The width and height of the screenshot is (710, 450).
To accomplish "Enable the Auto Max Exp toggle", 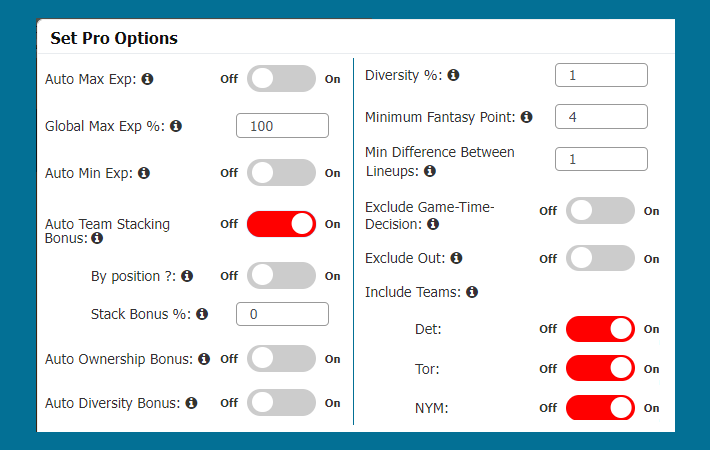I will 281,79.
